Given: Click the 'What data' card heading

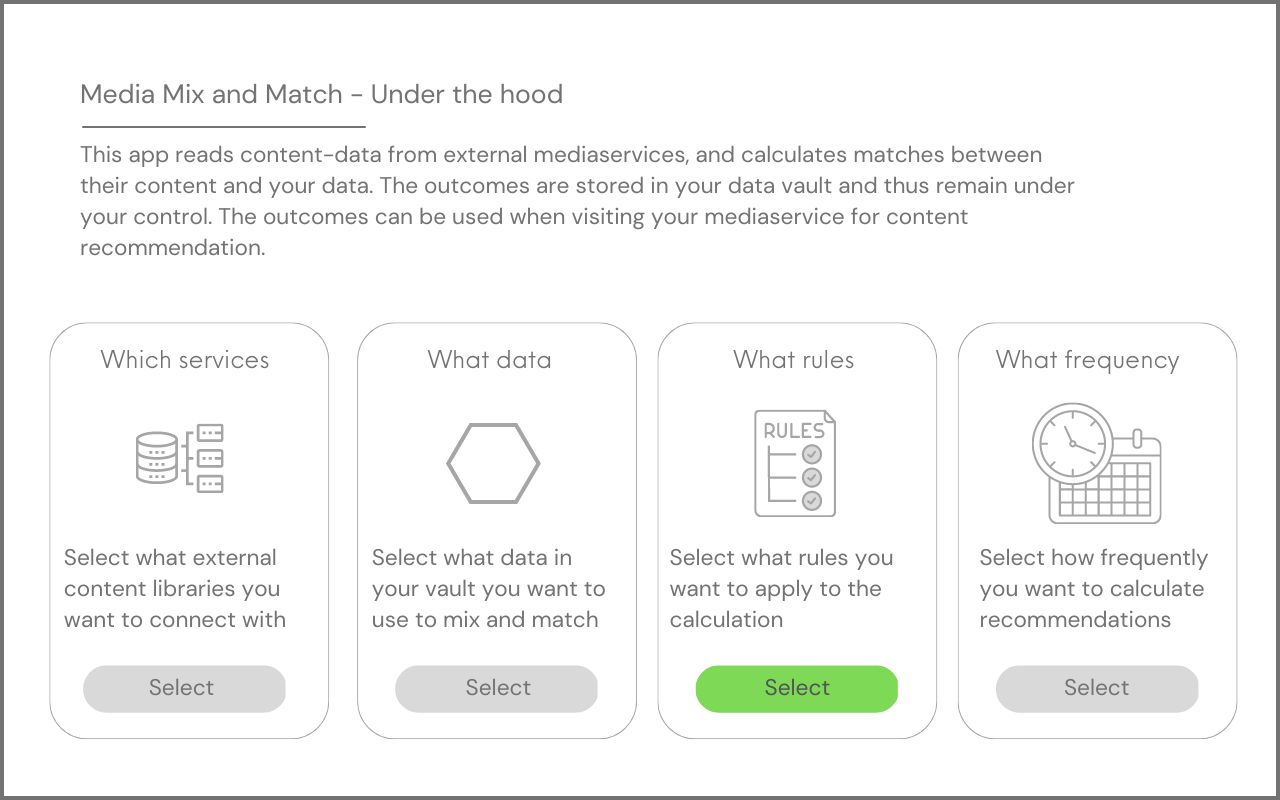Looking at the screenshot, I should pos(490,360).
